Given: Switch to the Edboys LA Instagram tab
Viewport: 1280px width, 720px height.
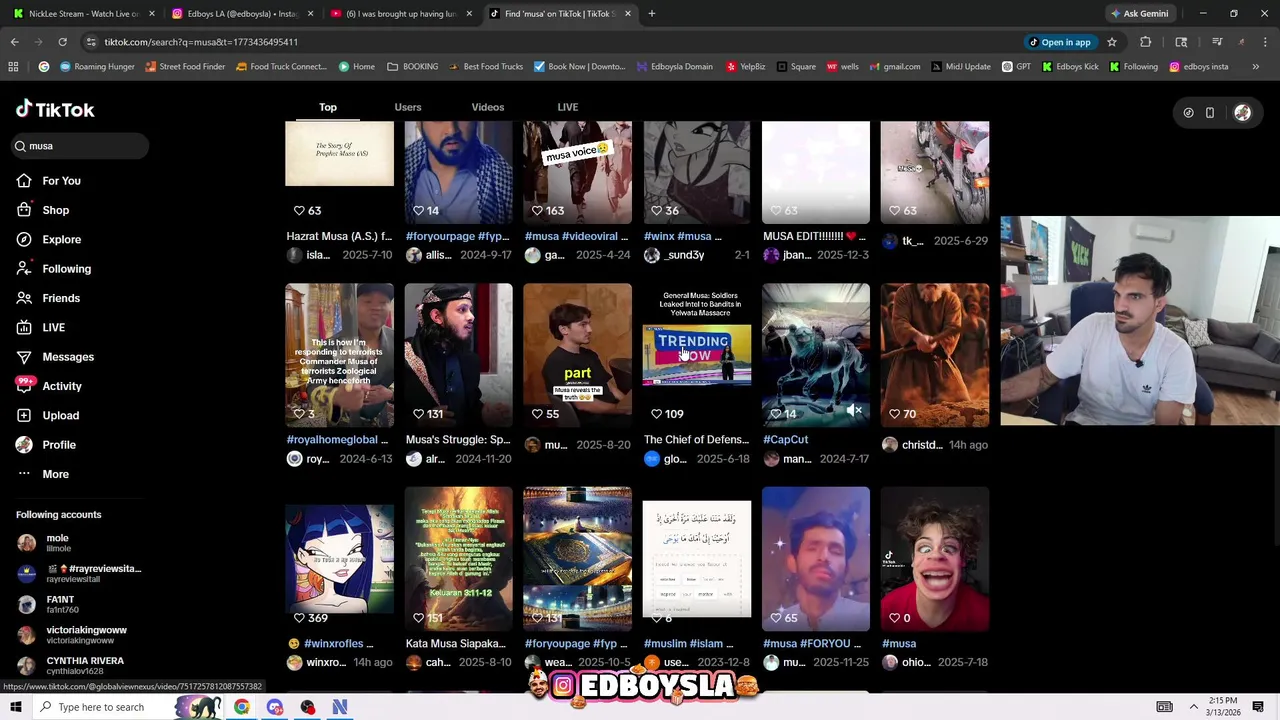Looking at the screenshot, I should coord(243,14).
